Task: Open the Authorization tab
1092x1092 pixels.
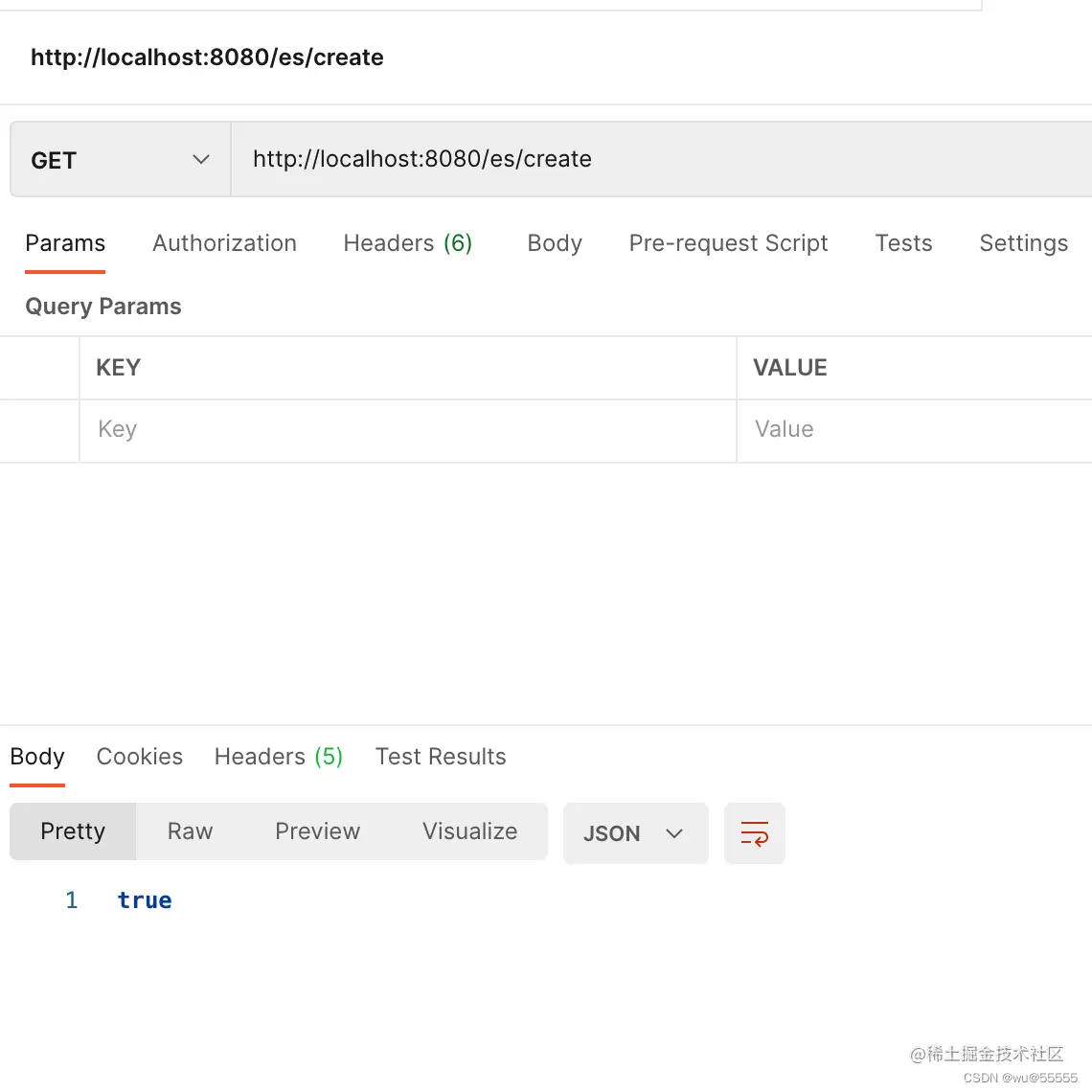Action: (x=224, y=243)
